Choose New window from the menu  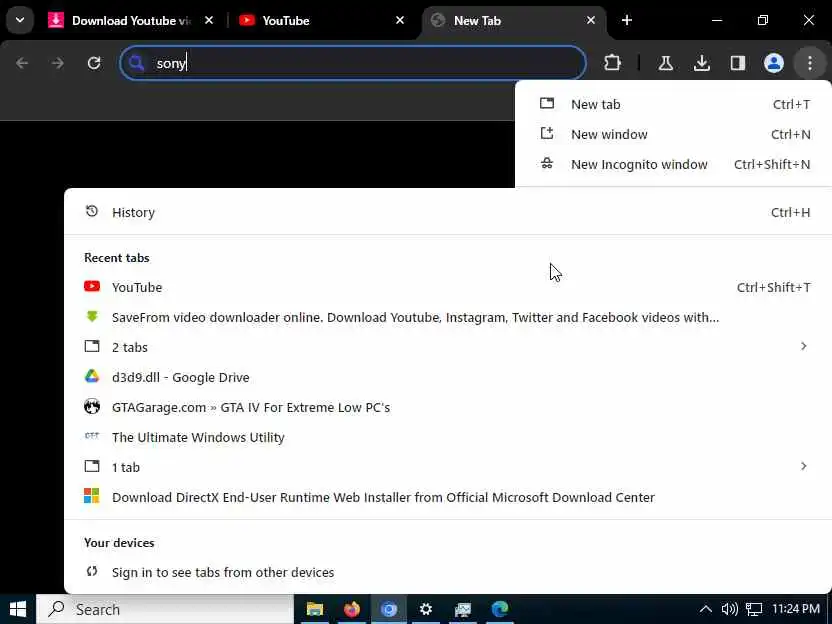click(673, 134)
